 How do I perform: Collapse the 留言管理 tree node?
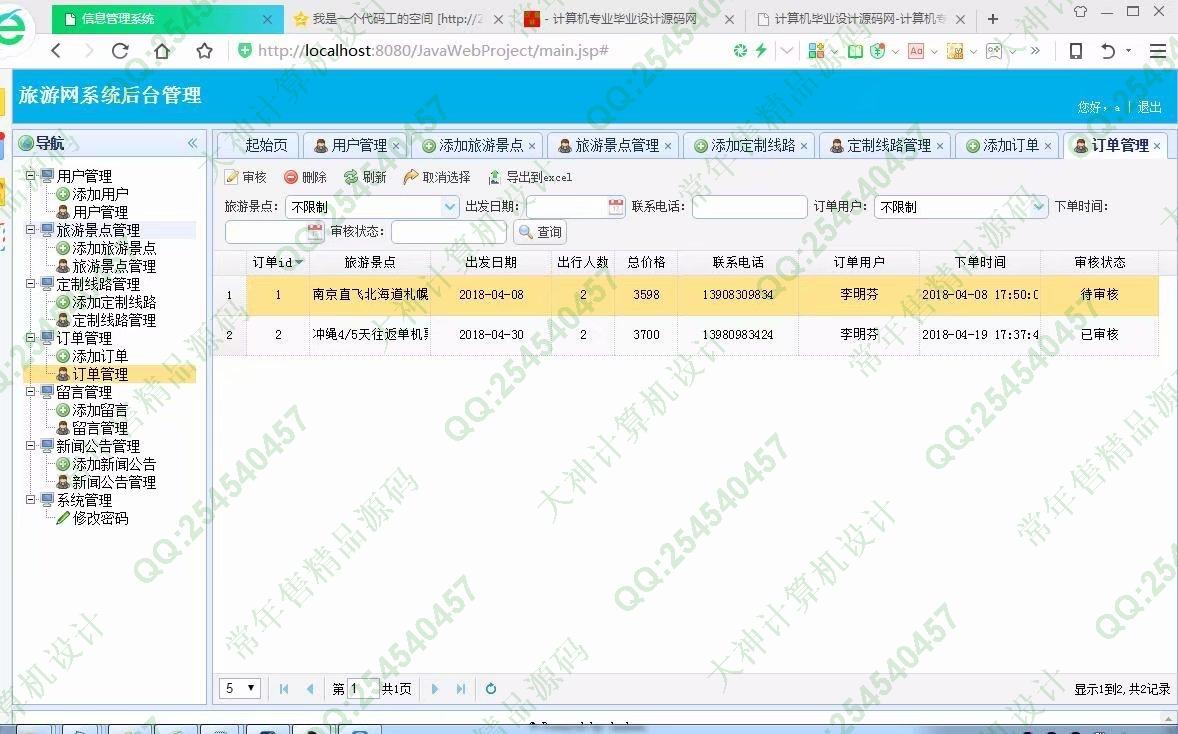pos(31,392)
